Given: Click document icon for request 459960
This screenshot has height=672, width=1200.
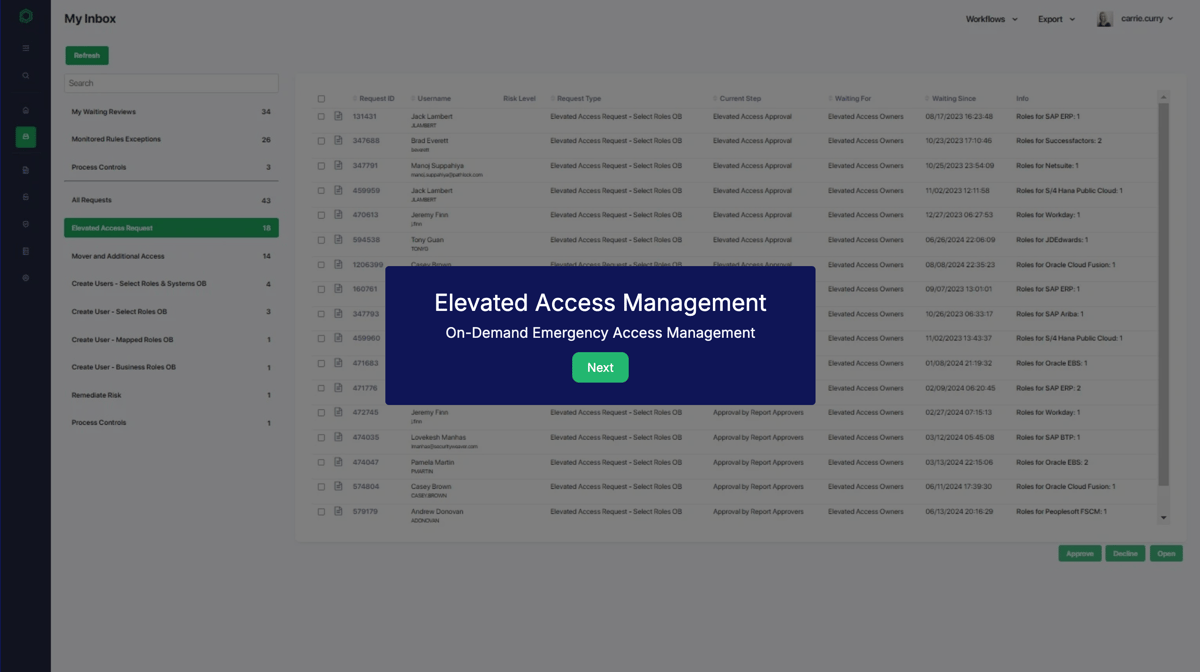Looking at the screenshot, I should (x=338, y=338).
